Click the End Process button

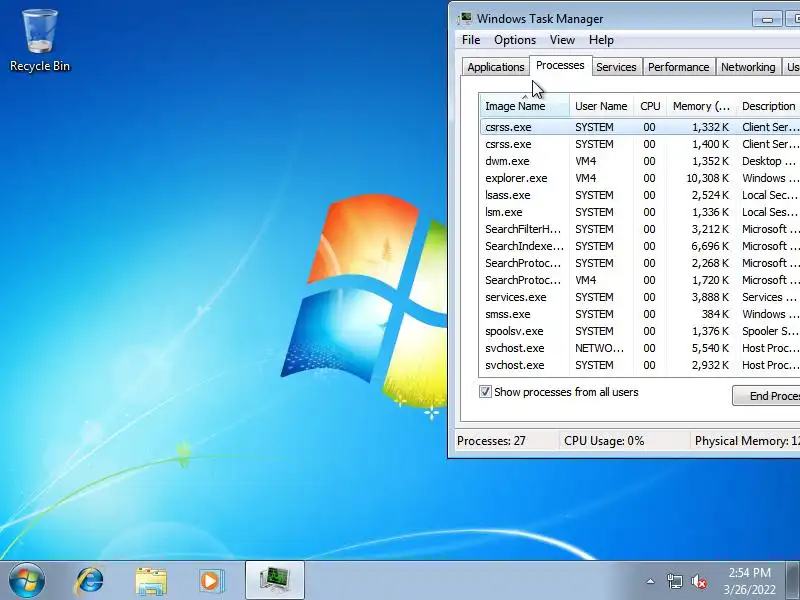[x=766, y=395]
